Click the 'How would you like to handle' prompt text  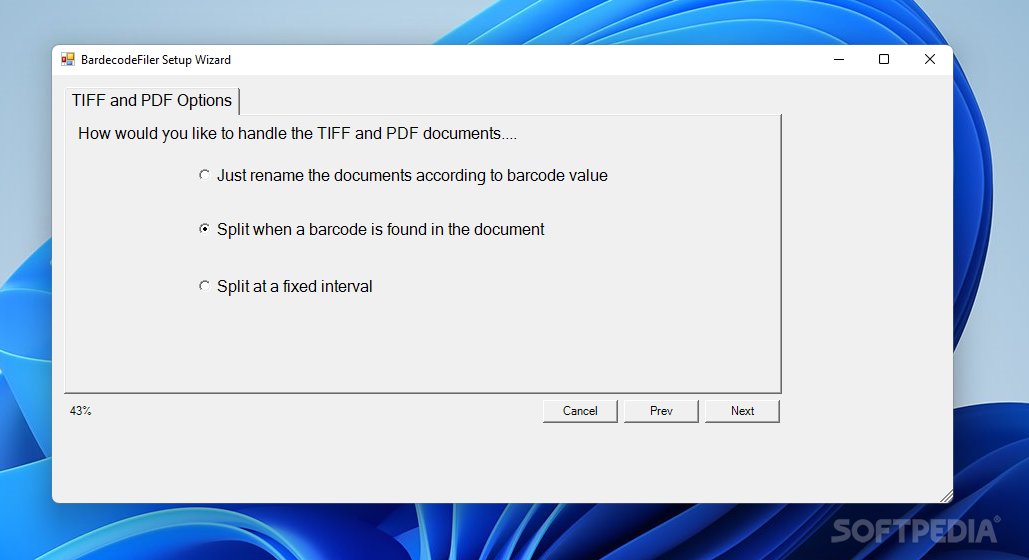pyautogui.click(x=297, y=133)
